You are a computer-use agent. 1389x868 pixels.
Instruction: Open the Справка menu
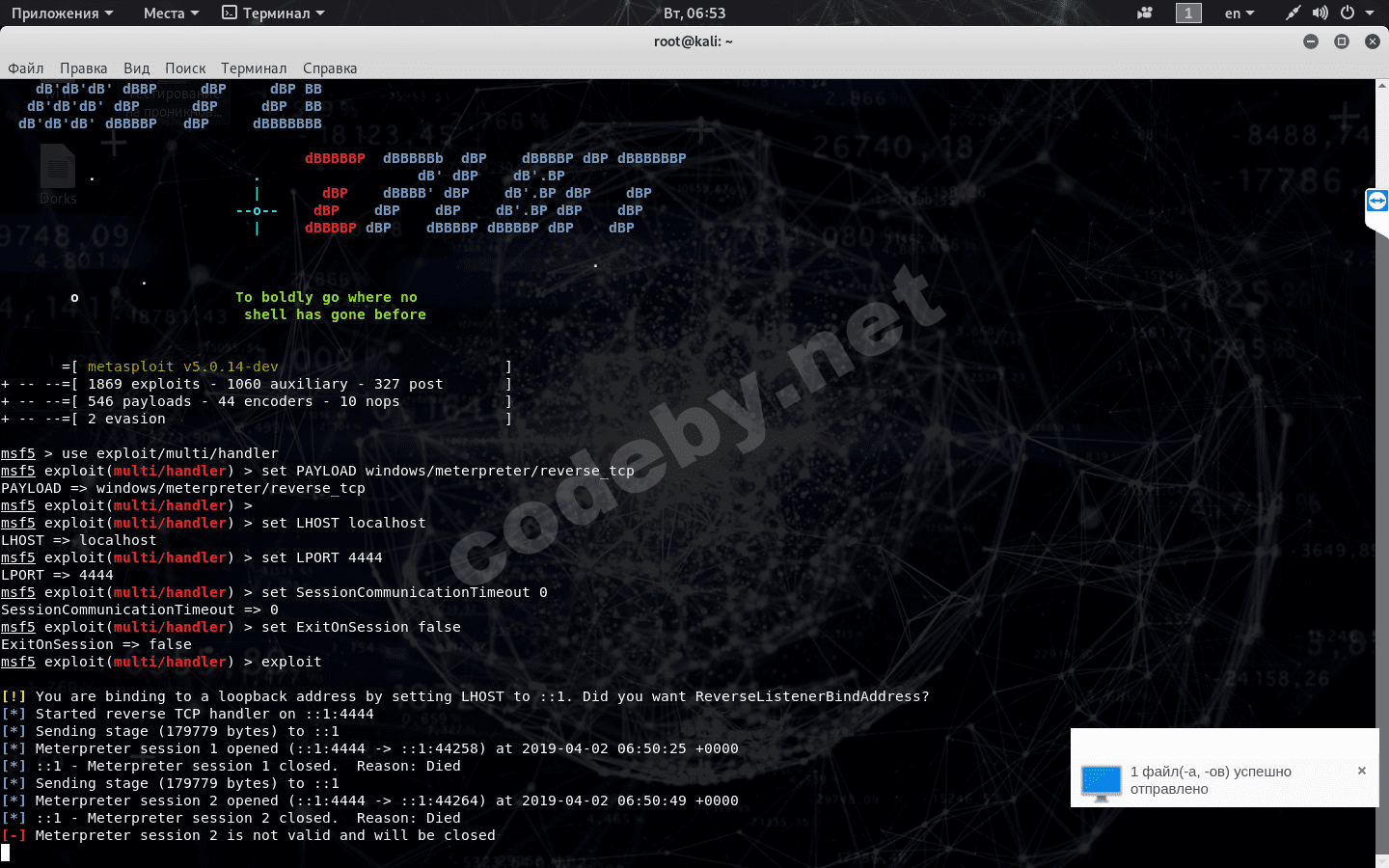pyautogui.click(x=330, y=68)
